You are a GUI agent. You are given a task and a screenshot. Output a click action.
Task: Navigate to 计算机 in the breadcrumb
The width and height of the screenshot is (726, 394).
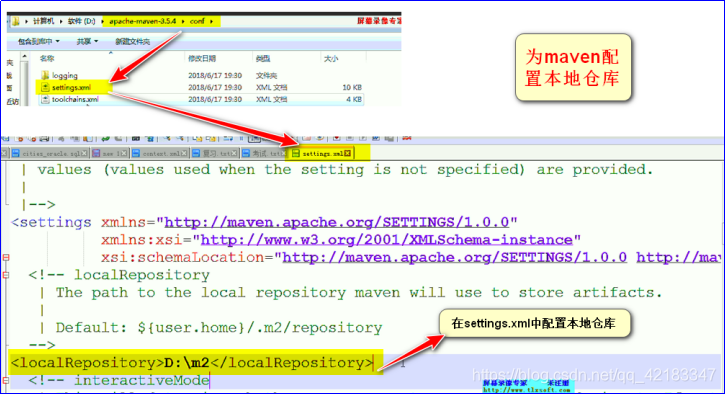point(44,21)
